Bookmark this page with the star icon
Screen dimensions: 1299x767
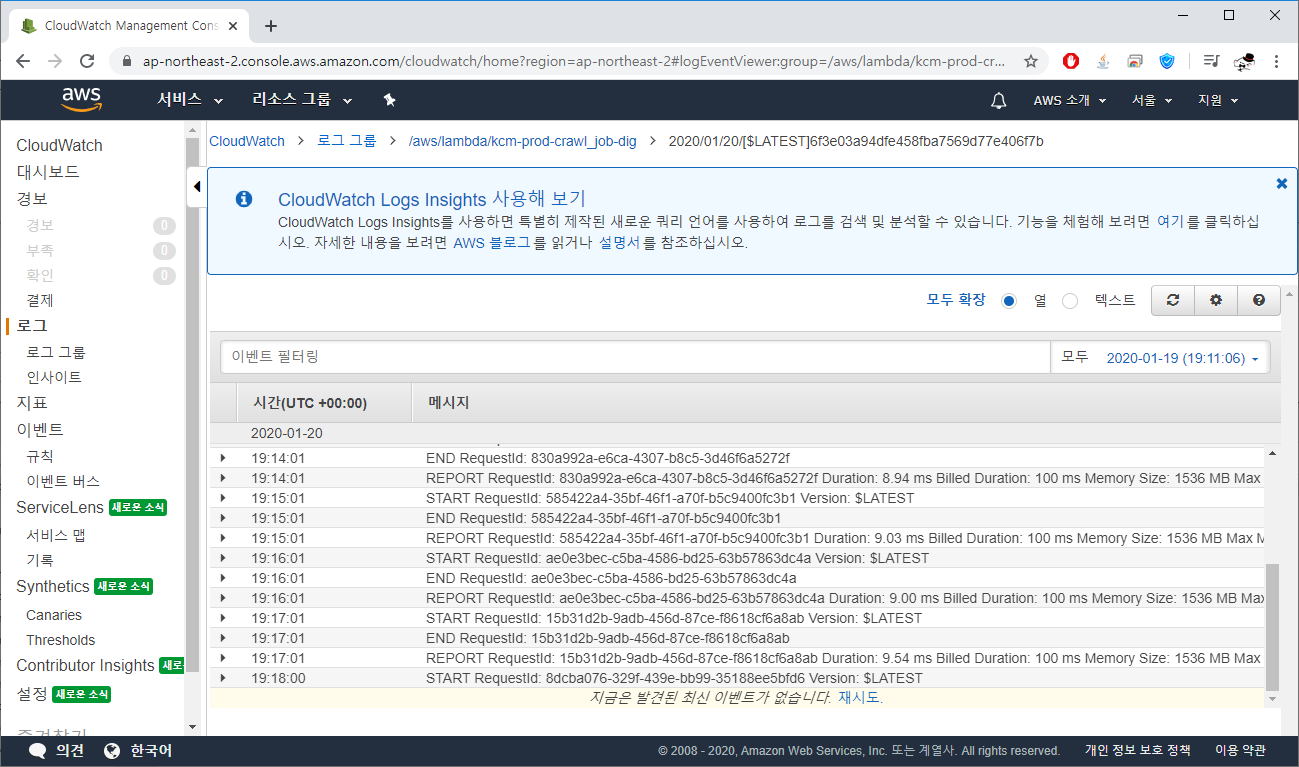tap(1030, 61)
